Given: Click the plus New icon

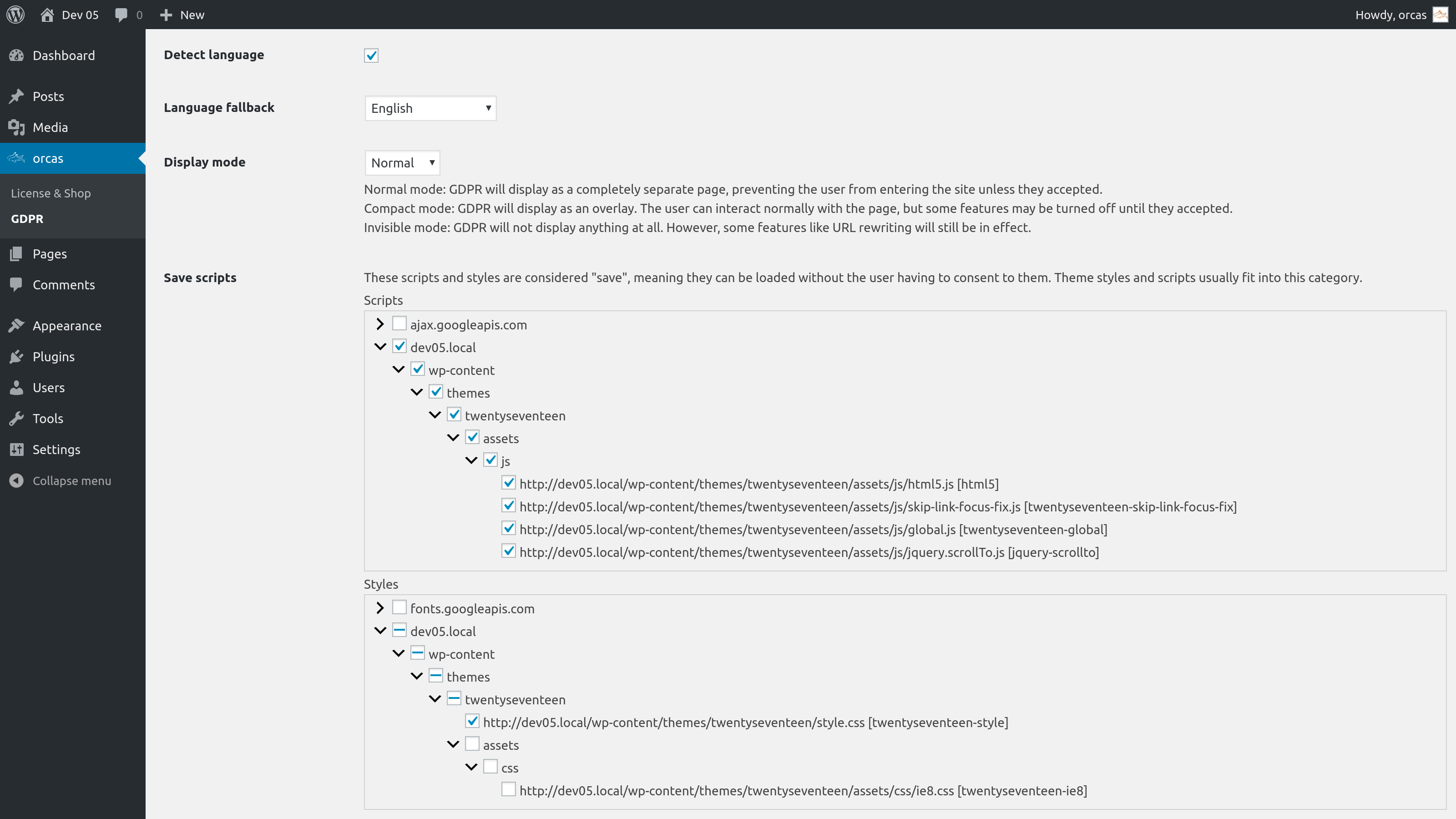Looking at the screenshot, I should [x=166, y=15].
